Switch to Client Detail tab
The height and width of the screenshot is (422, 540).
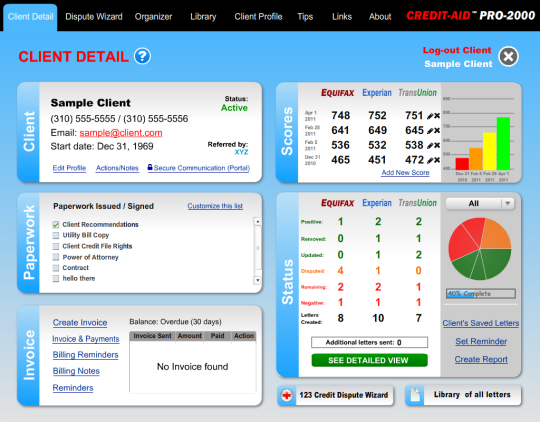pos(30,17)
